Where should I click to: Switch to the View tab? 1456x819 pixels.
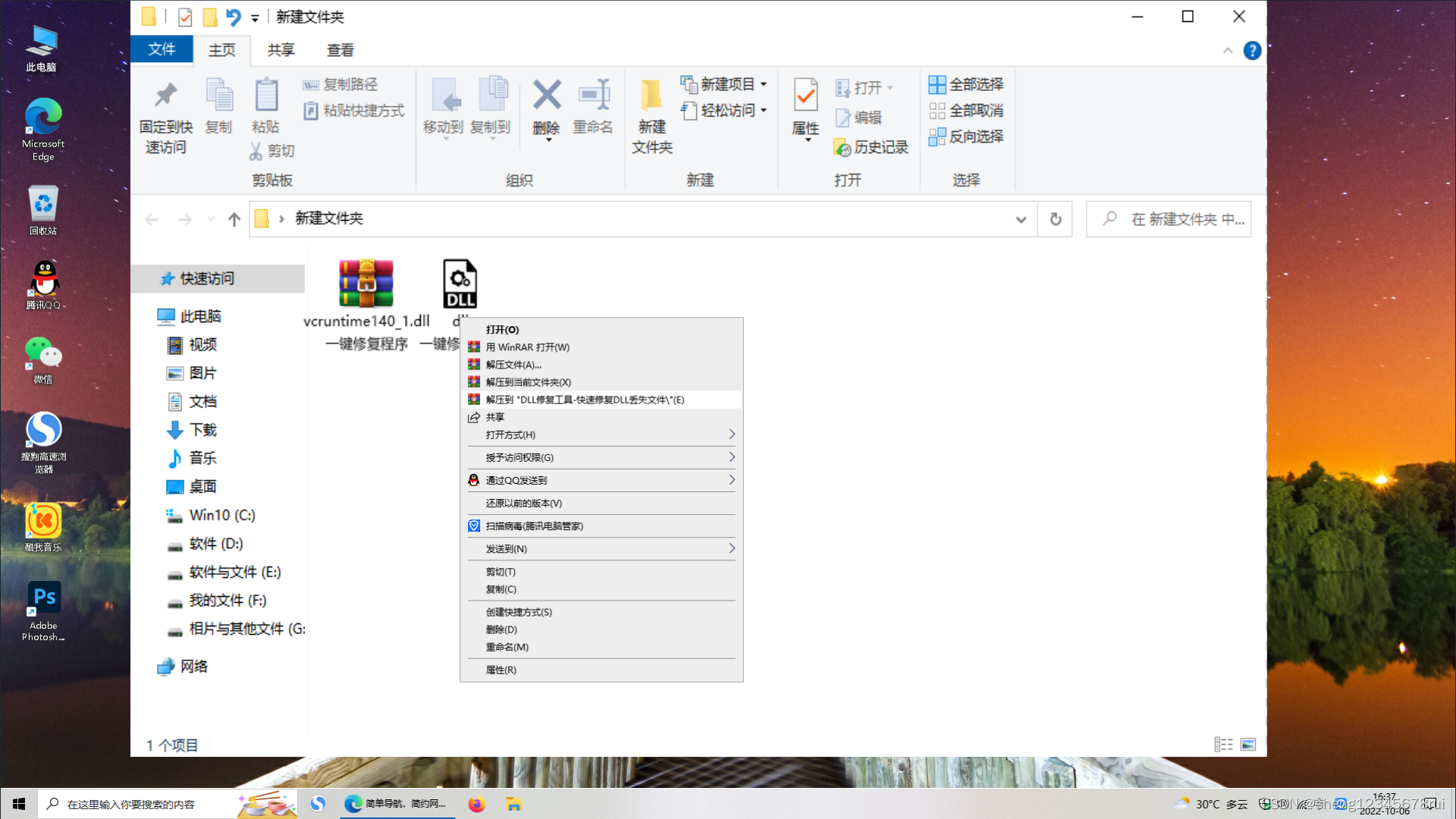pyautogui.click(x=340, y=50)
